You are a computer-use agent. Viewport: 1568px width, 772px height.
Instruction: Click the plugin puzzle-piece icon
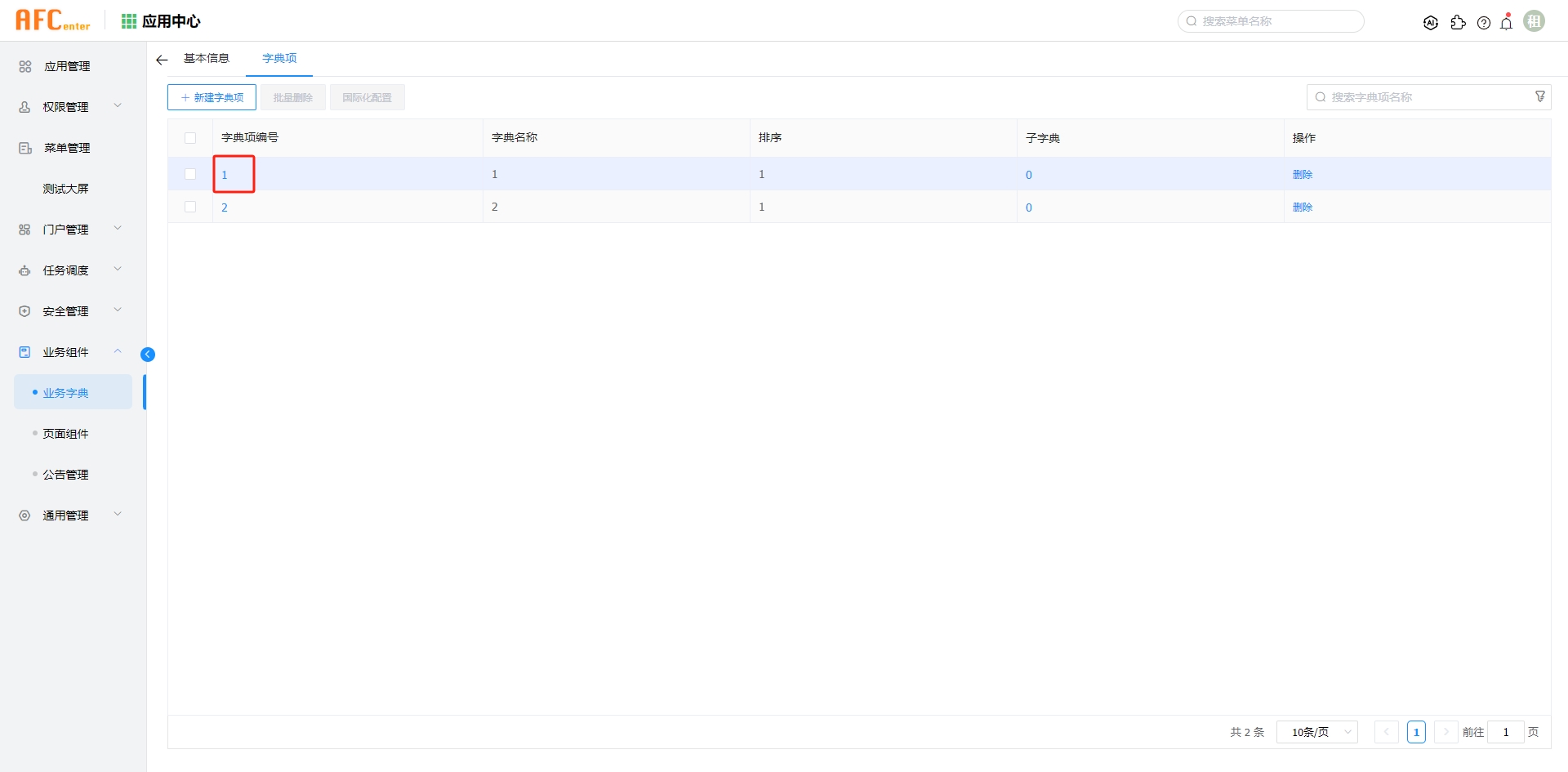[x=1459, y=22]
